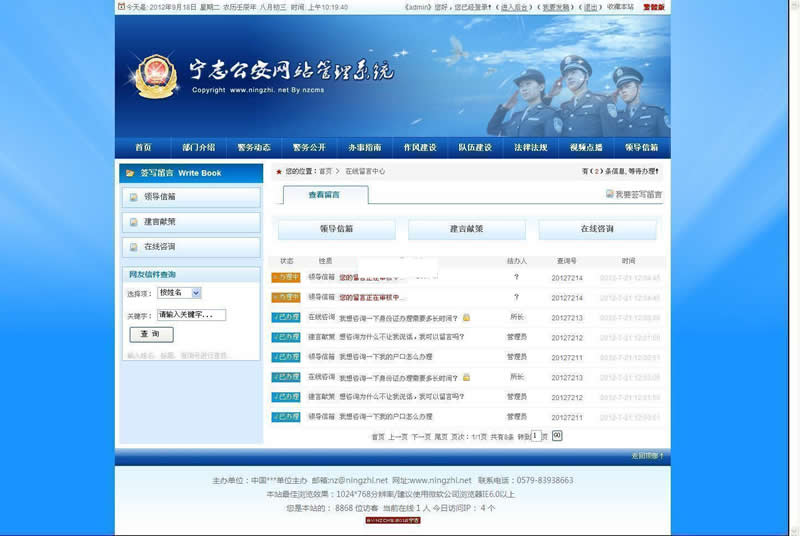Screen dimensions: 800x536
Task: Go to 法律法规 in the navigation bar
Action: [x=530, y=148]
